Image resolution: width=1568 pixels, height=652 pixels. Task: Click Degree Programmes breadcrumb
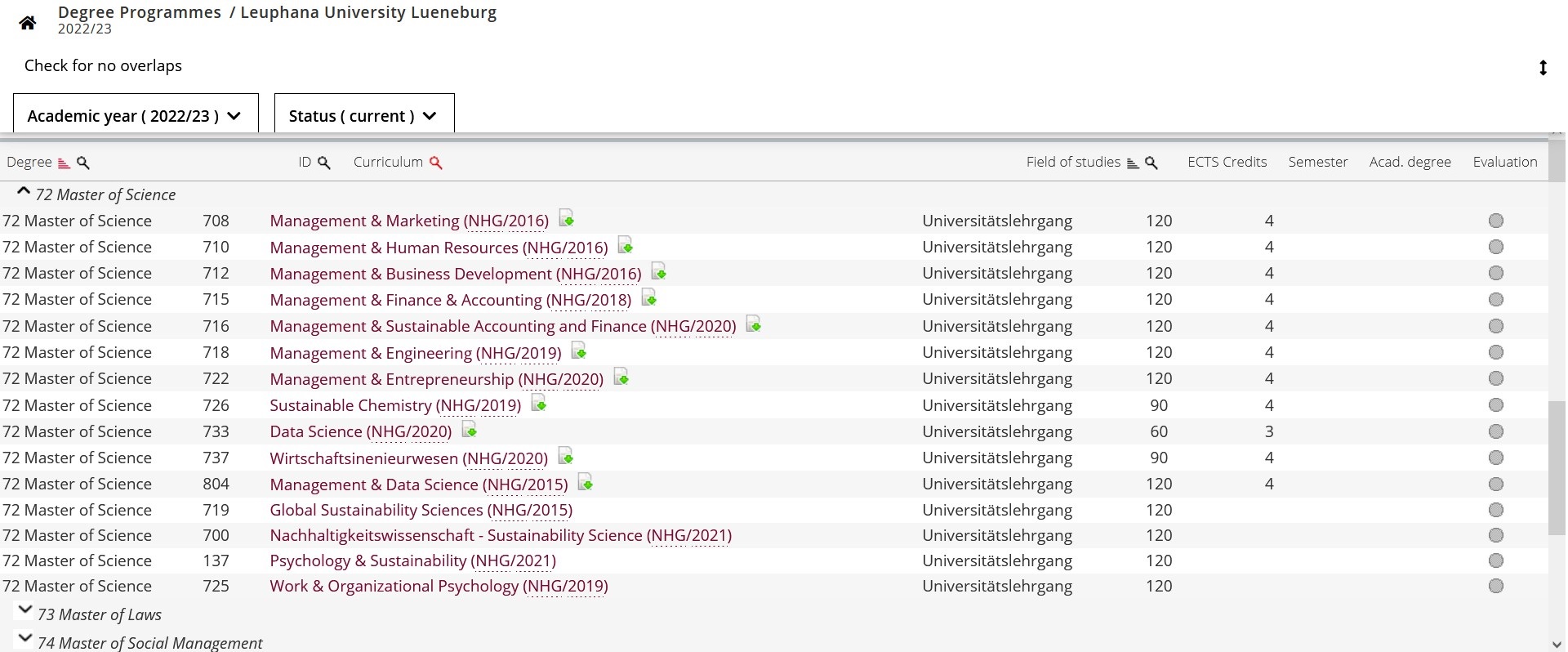(140, 12)
